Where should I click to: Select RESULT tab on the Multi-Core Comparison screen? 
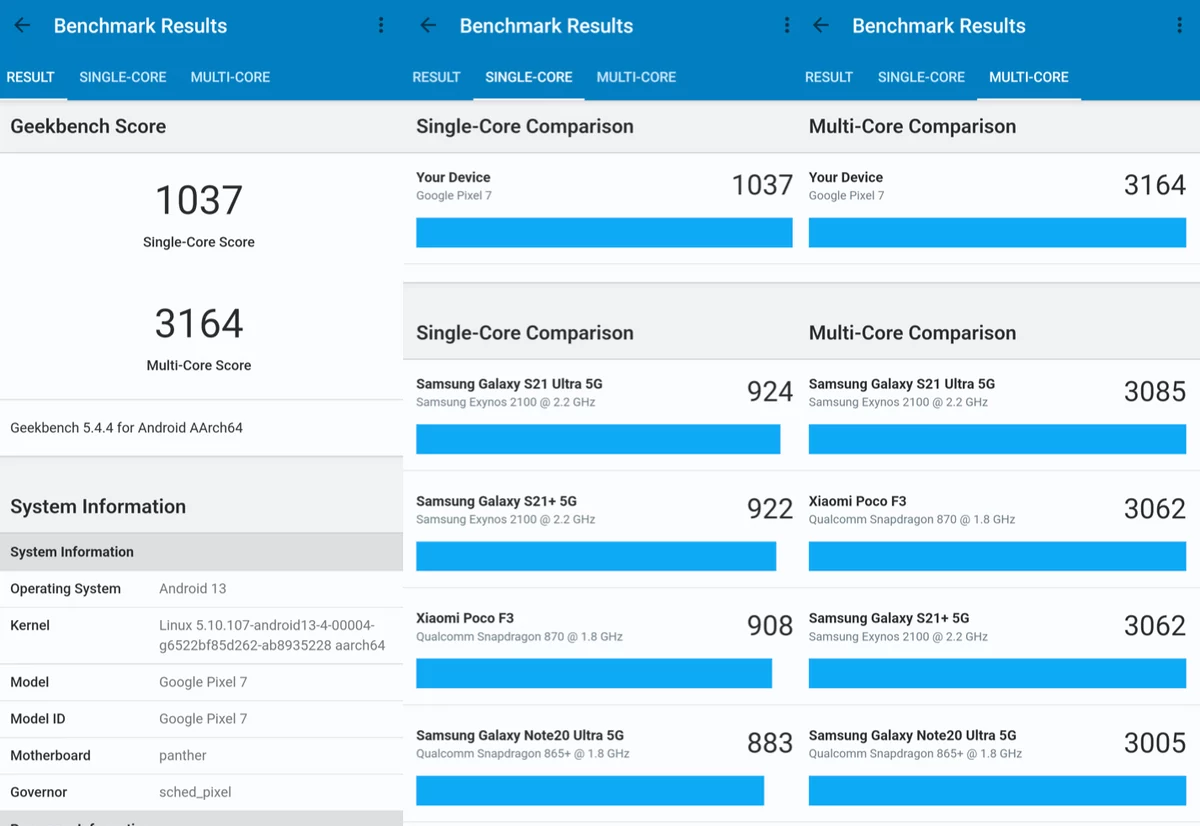(829, 77)
